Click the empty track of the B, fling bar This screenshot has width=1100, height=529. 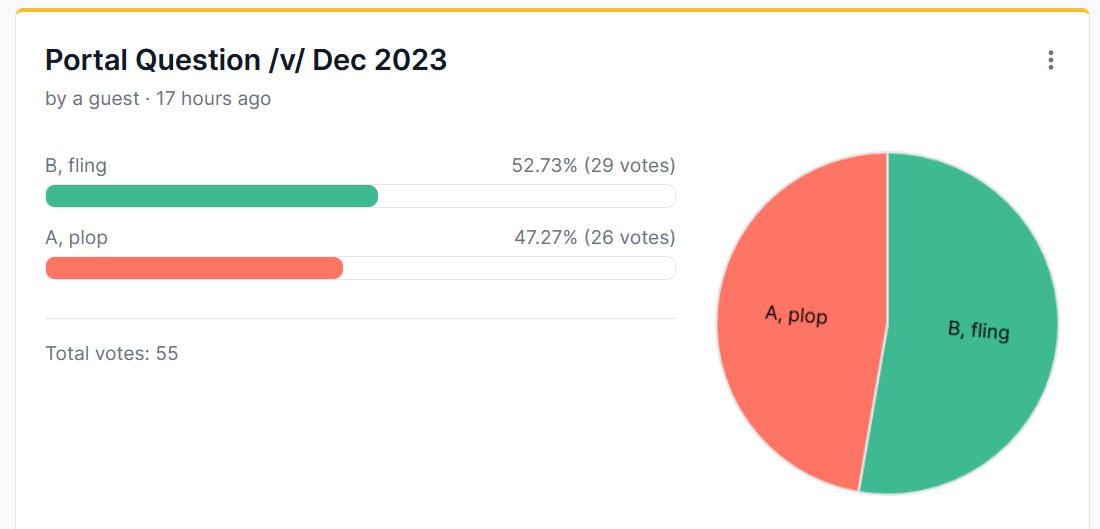pyautogui.click(x=526, y=196)
